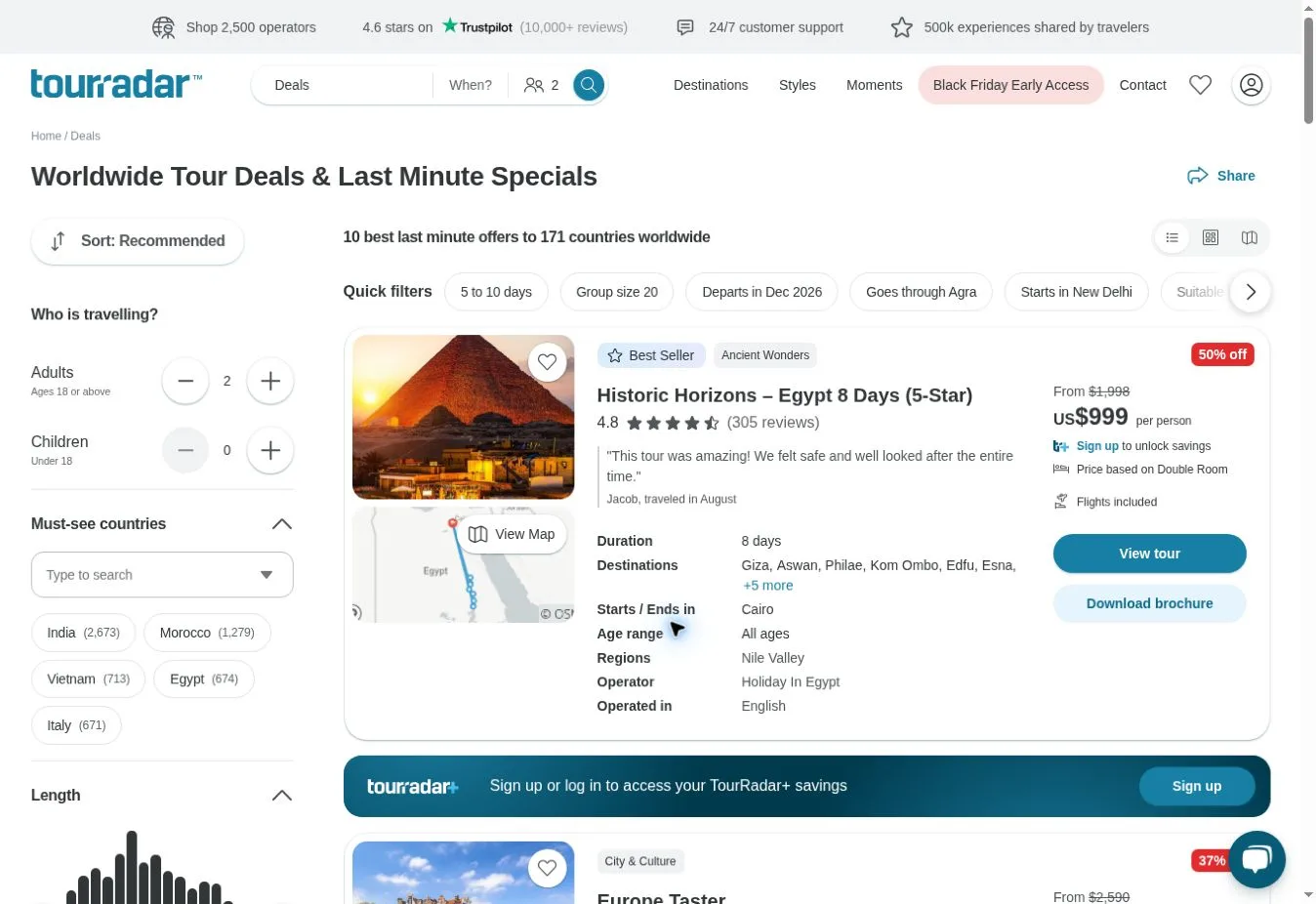Toggle Goes through Agra filter

(921, 292)
